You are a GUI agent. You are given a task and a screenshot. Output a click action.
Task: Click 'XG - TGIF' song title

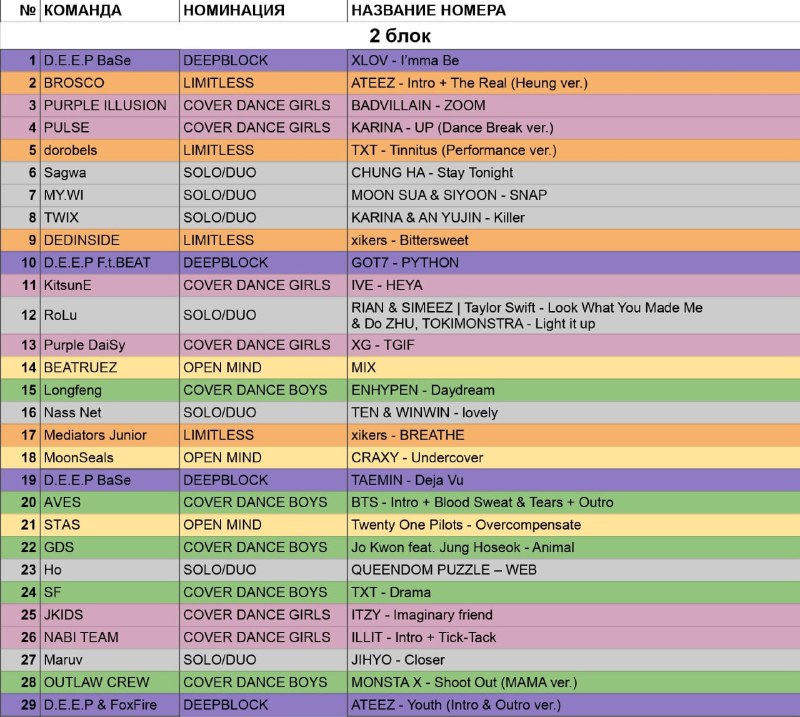383,345
